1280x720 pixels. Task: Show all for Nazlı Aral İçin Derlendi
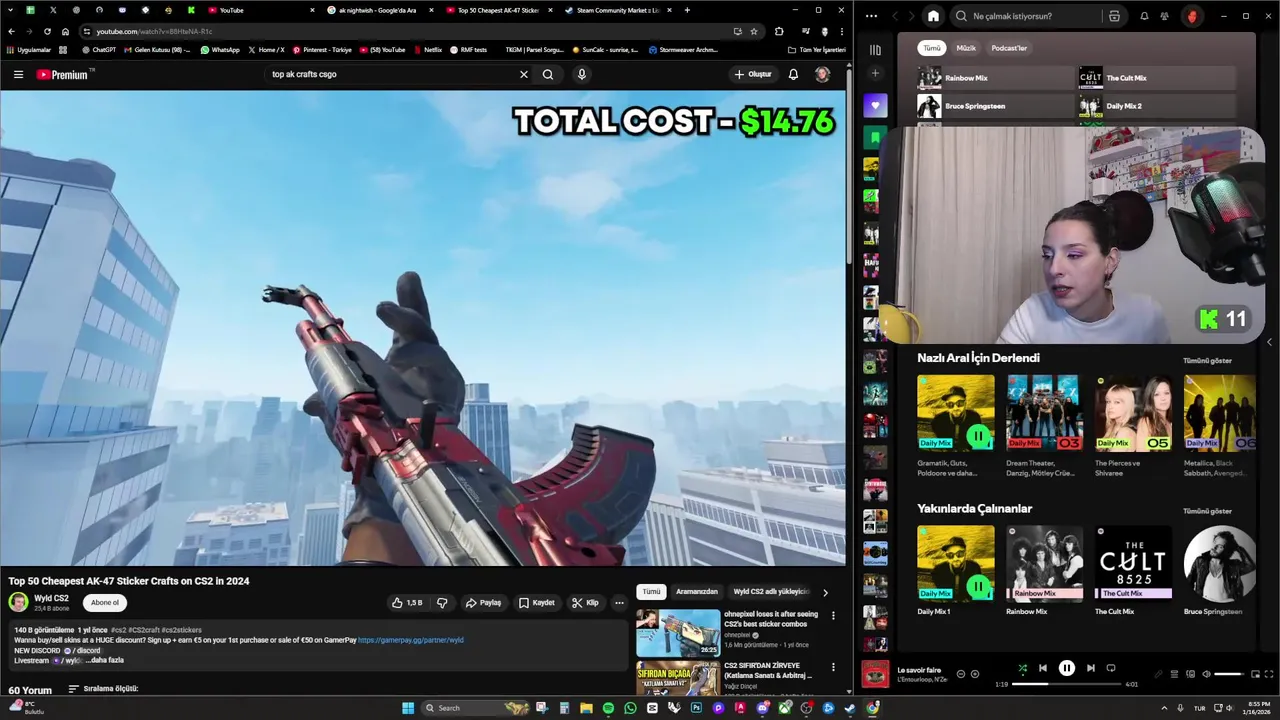(x=1207, y=360)
